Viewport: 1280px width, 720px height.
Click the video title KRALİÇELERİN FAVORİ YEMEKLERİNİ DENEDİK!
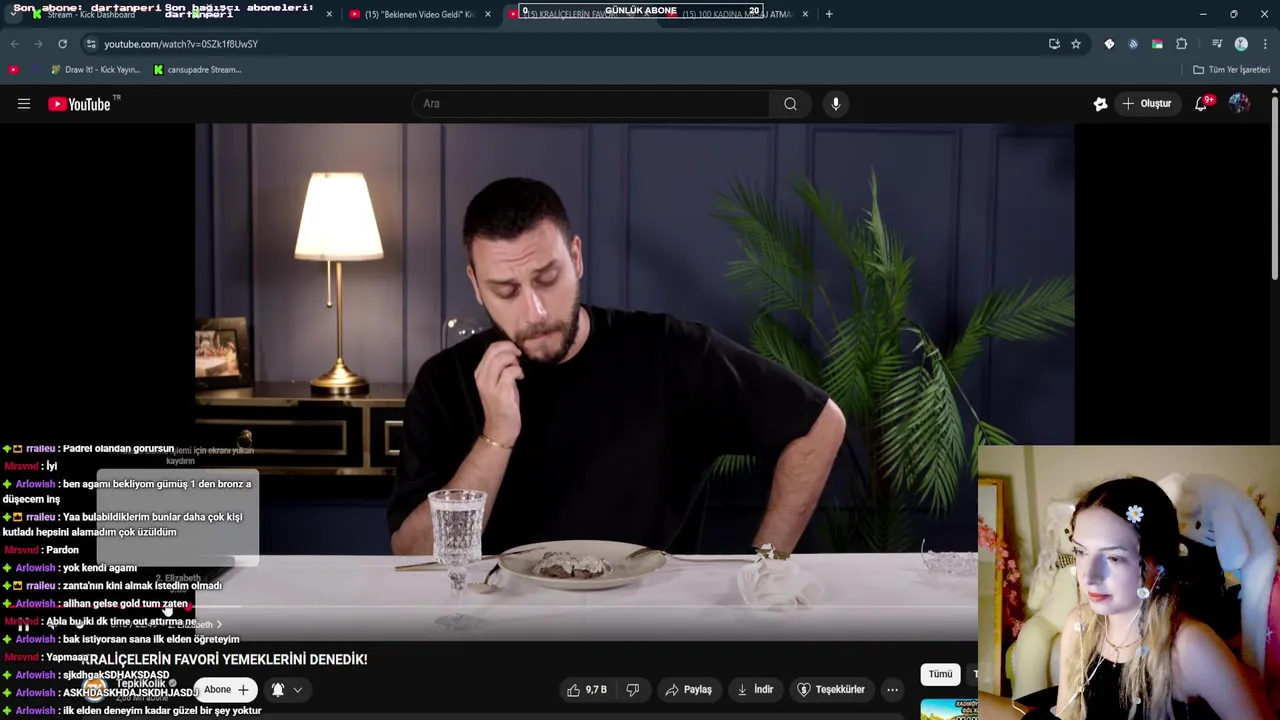tap(225, 659)
